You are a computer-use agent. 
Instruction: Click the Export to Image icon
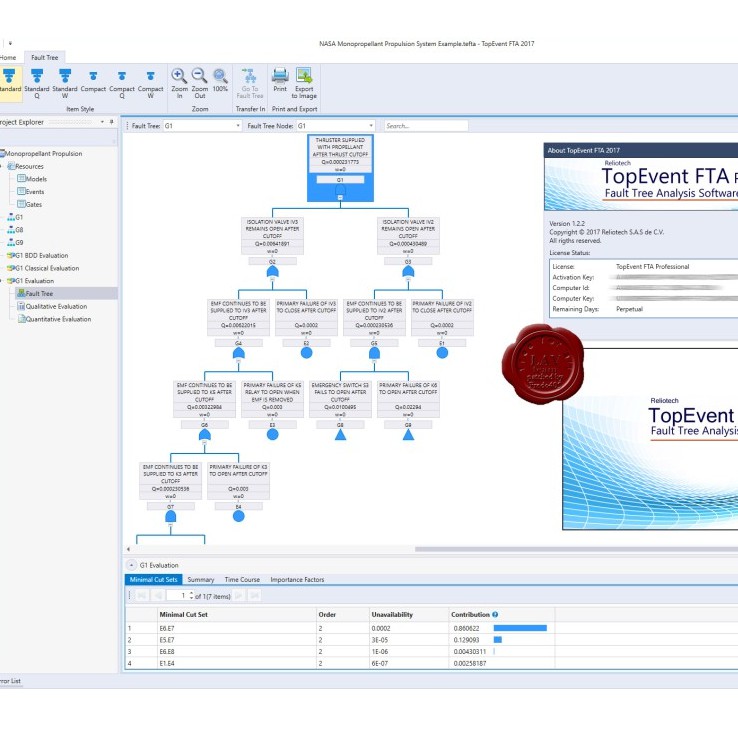point(304,76)
